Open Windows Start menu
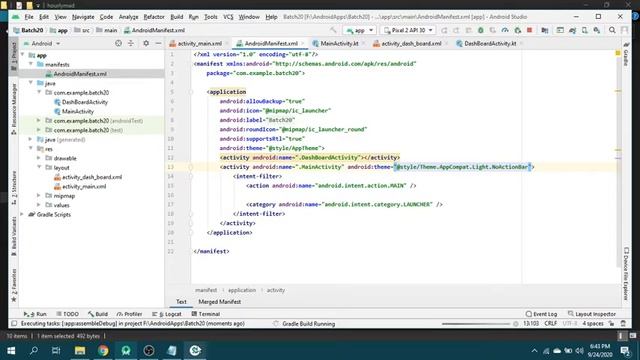Image resolution: width=640 pixels, height=360 pixels. (11, 351)
